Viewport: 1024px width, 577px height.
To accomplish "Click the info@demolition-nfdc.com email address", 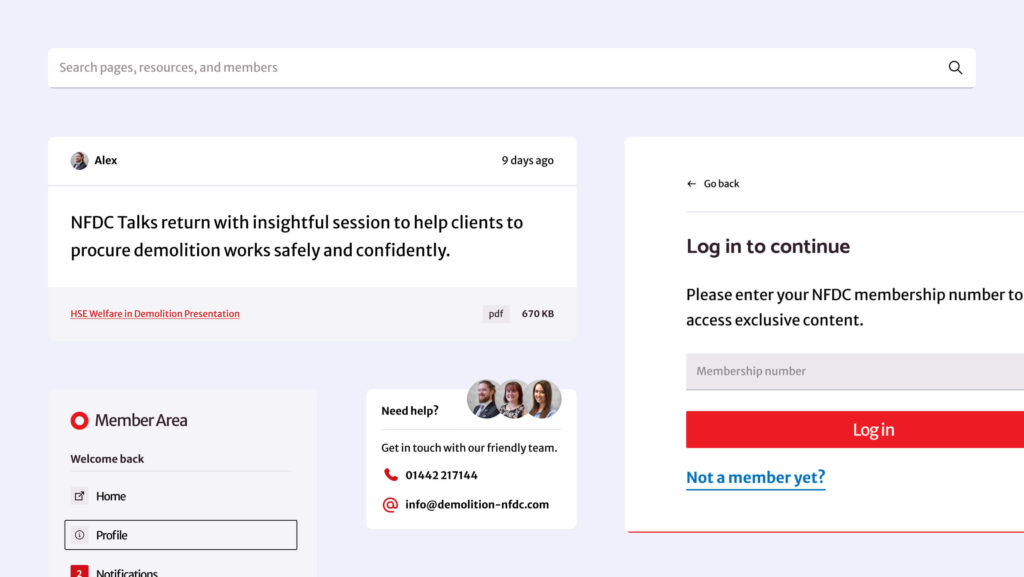I will coord(477,505).
